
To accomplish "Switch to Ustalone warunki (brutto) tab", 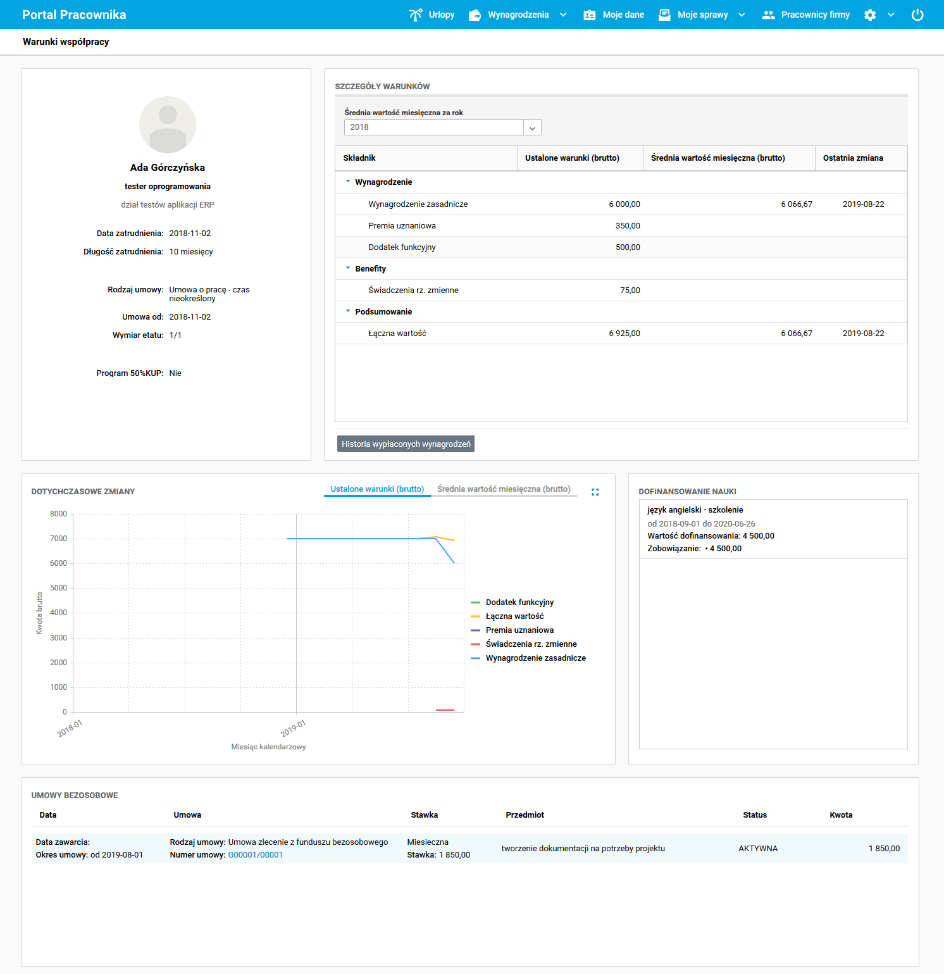I will 377,489.
